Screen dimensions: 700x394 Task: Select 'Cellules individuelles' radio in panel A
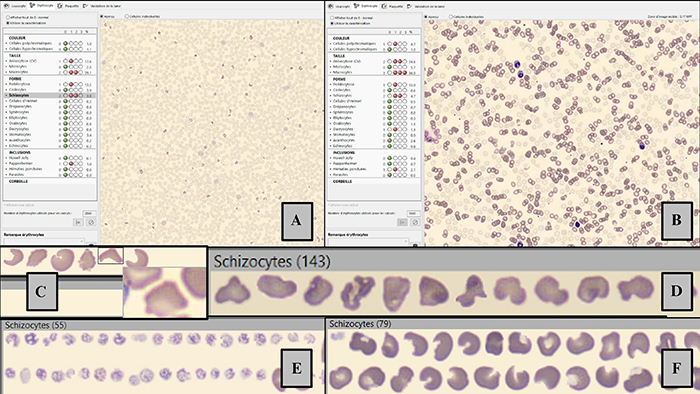pos(127,16)
